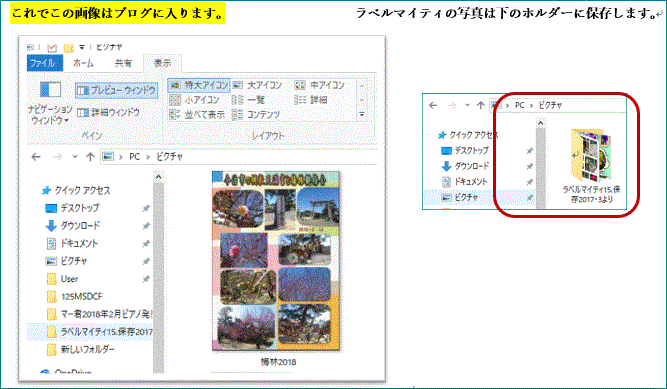Click the 梅林2018 file name label
This screenshot has height=389, width=667.
coord(278,362)
